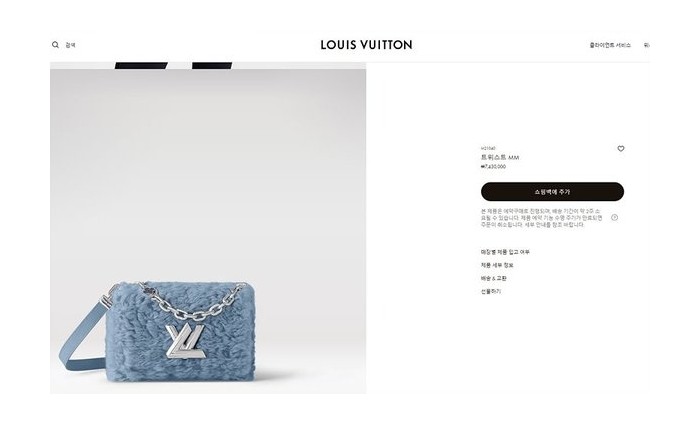700x424 pixels.
Task: Click the silver chain handle on the bag
Action: 192,301
